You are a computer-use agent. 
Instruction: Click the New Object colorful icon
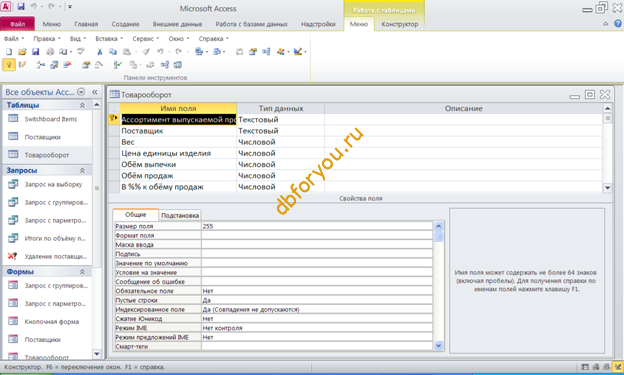[281, 52]
